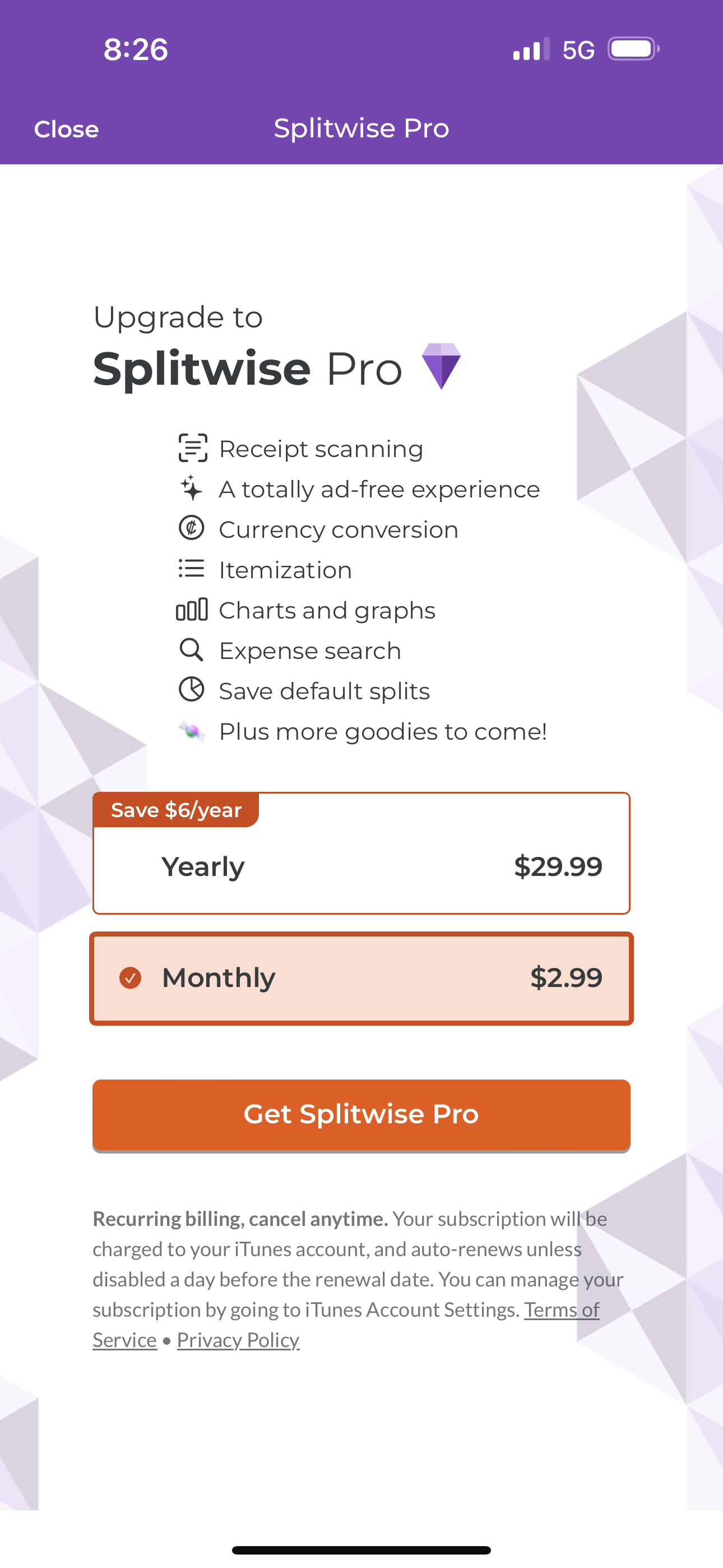Image resolution: width=723 pixels, height=1568 pixels.
Task: Tap the $2.99 monthly price
Action: 567,977
